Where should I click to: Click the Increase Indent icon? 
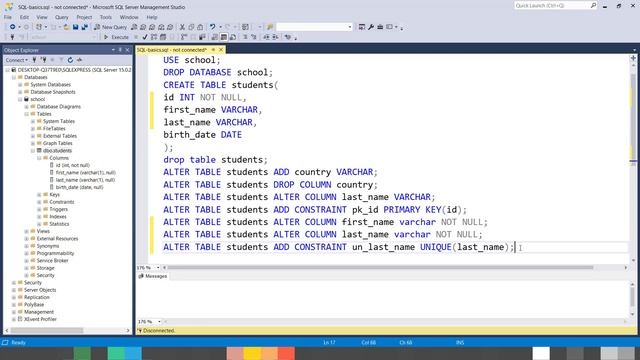pyautogui.click(x=275, y=37)
